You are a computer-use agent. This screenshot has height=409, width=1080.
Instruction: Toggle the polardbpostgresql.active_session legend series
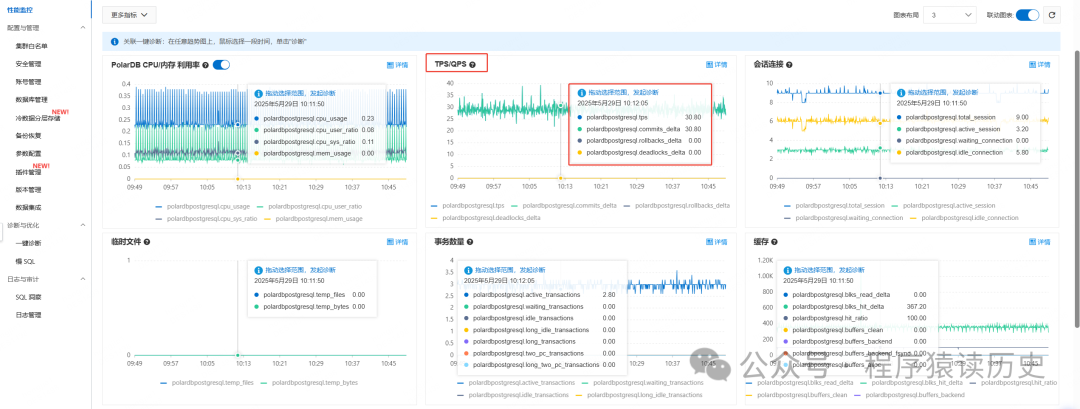tap(946, 205)
